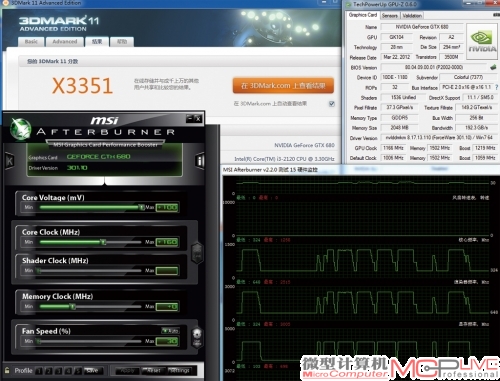This screenshot has width=500, height=381.
Task: Click the Profile lock icon in Afterburner
Action: pos(7,370)
